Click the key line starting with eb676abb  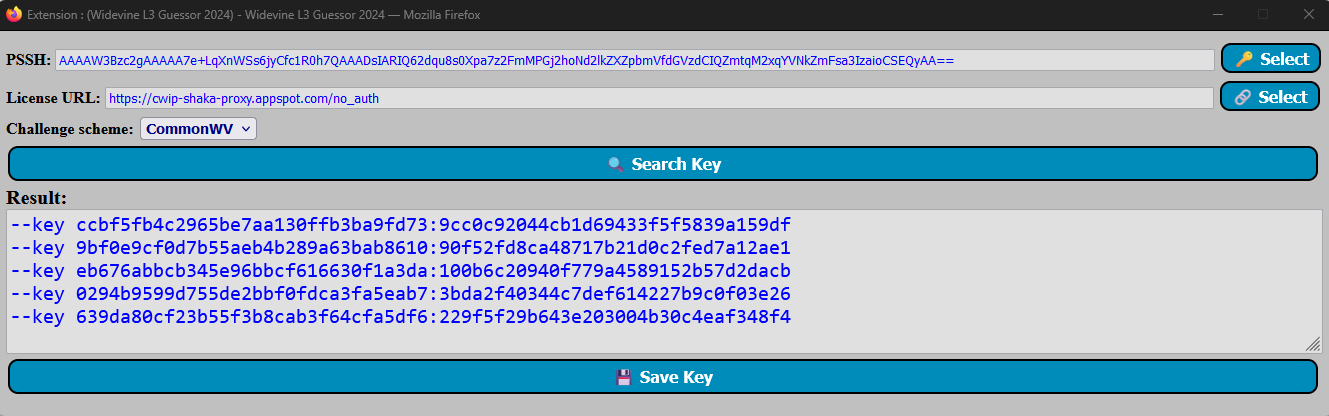point(401,271)
